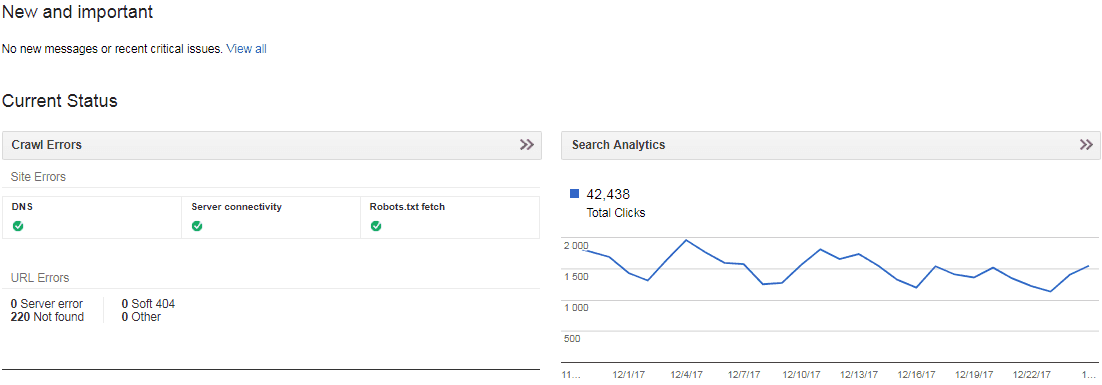Select the Robots.txt fetch cell
Viewport: 1102px width, 385px height.
pyautogui.click(x=450, y=218)
